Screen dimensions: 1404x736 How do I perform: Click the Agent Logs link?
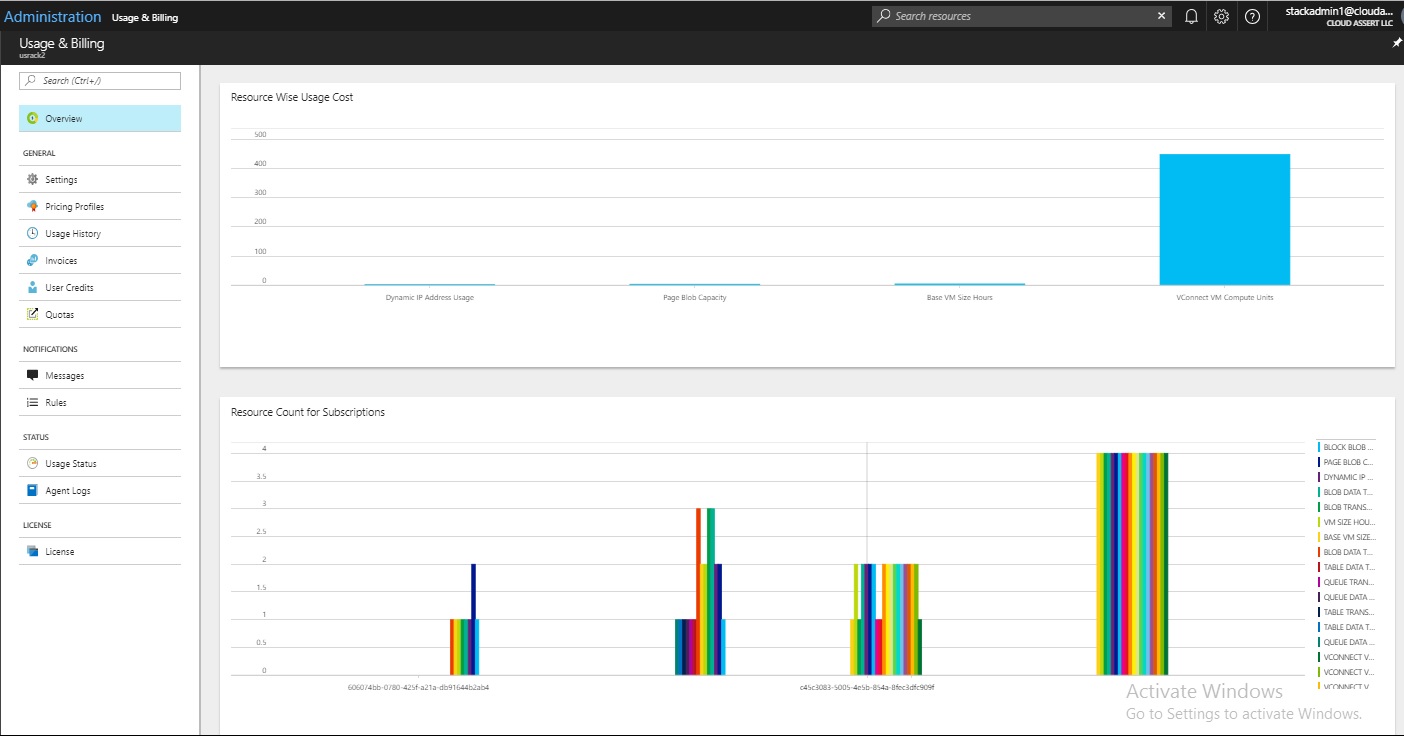coord(67,491)
